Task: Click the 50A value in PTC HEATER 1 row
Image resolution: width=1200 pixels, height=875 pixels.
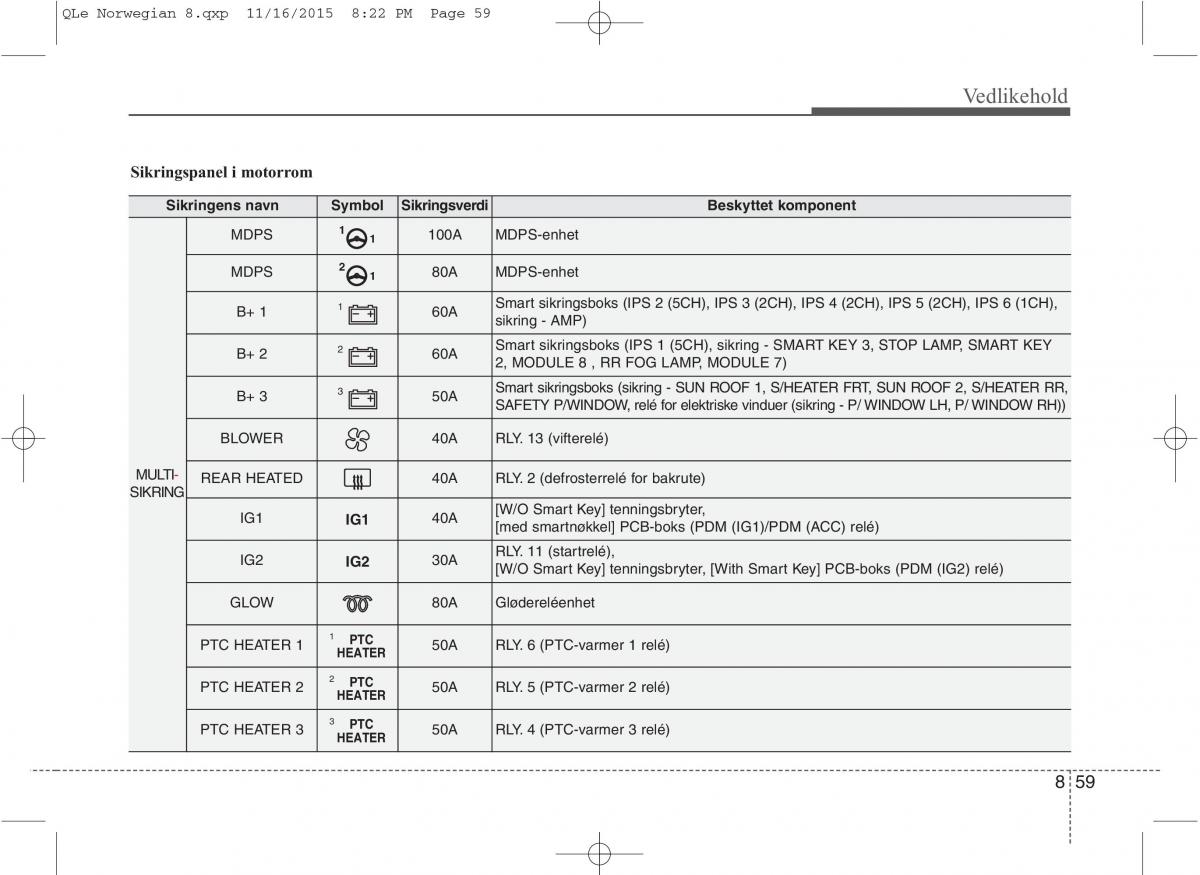Action: coord(445,645)
